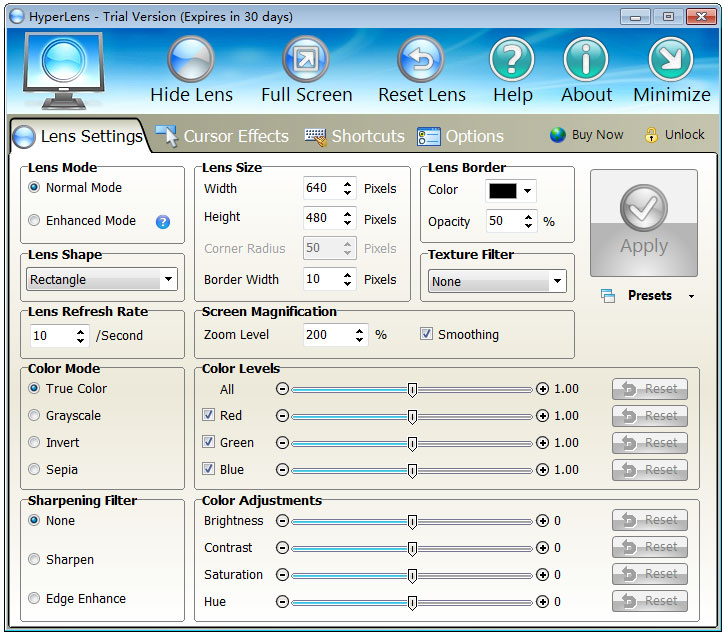Click the large Apply button
The image size is (724, 634).
(643, 223)
